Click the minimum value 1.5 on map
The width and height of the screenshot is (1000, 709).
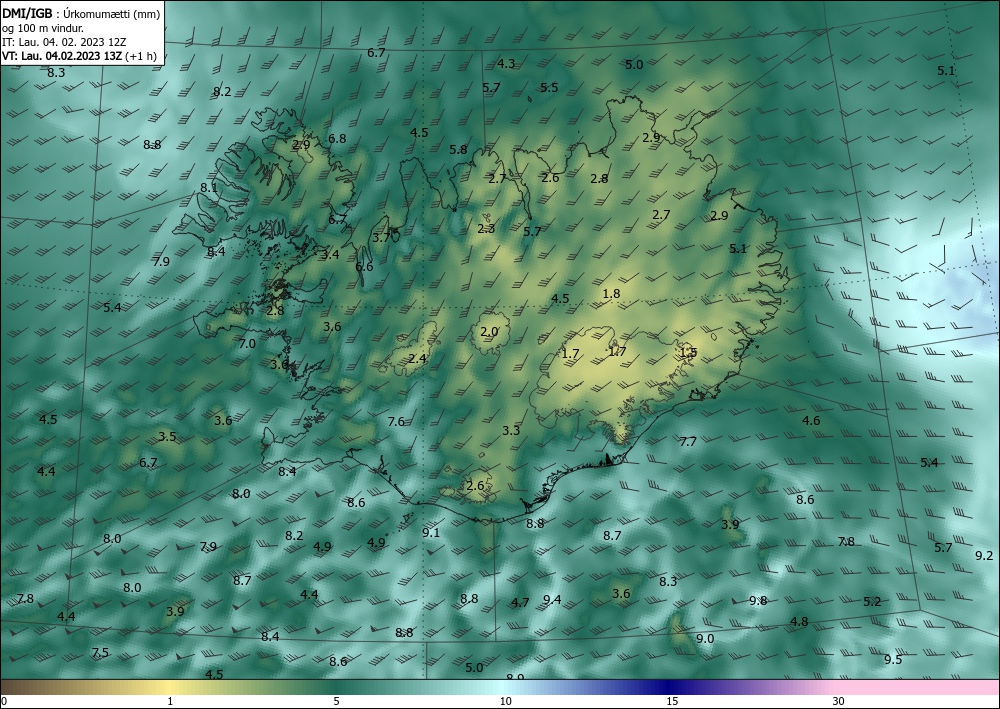tap(688, 353)
